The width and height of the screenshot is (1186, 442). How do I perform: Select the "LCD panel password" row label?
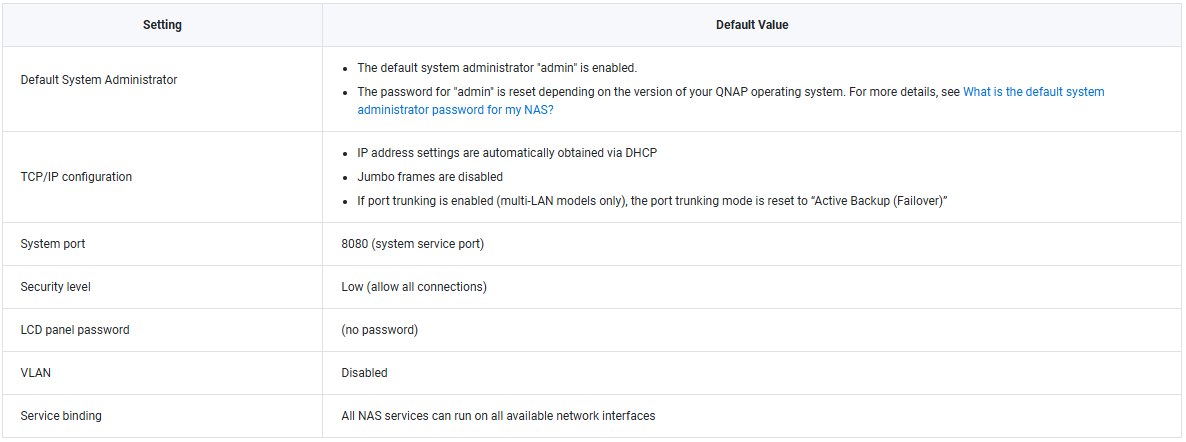pyautogui.click(x=75, y=330)
